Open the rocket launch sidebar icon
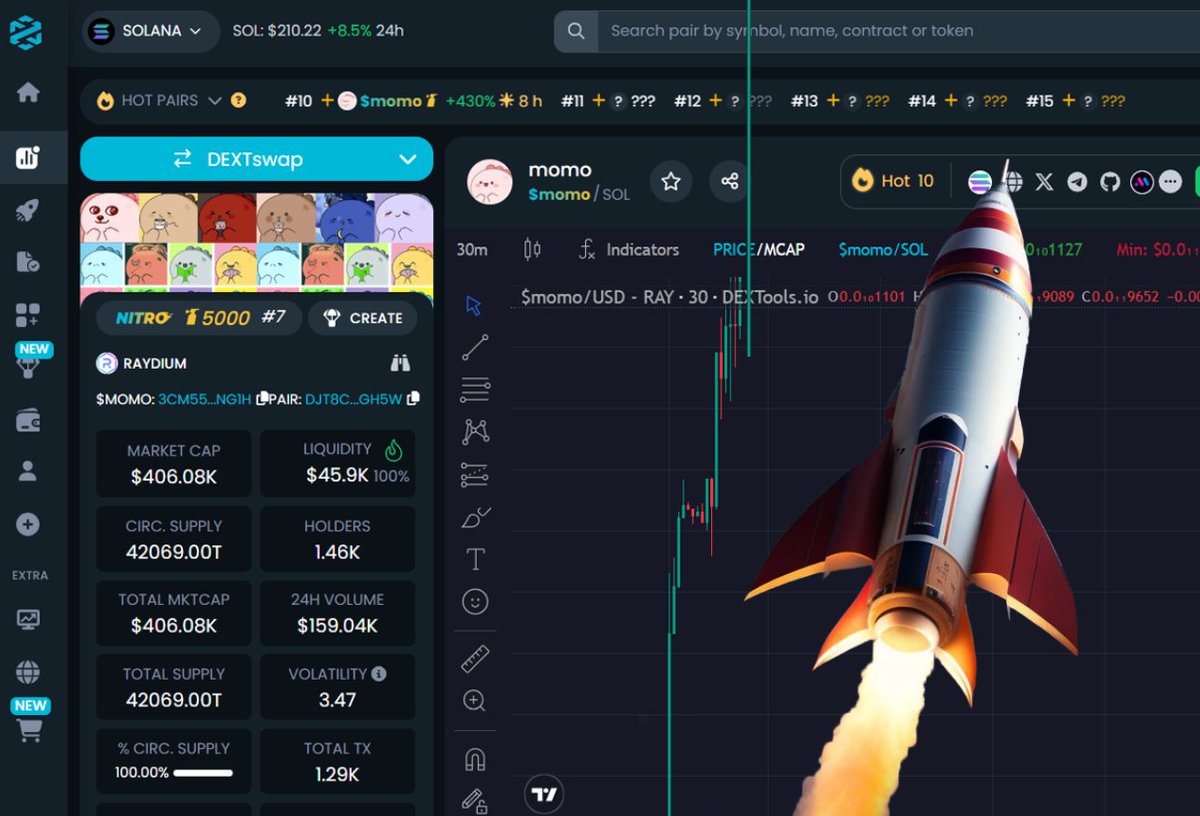1200x816 pixels. coord(28,210)
